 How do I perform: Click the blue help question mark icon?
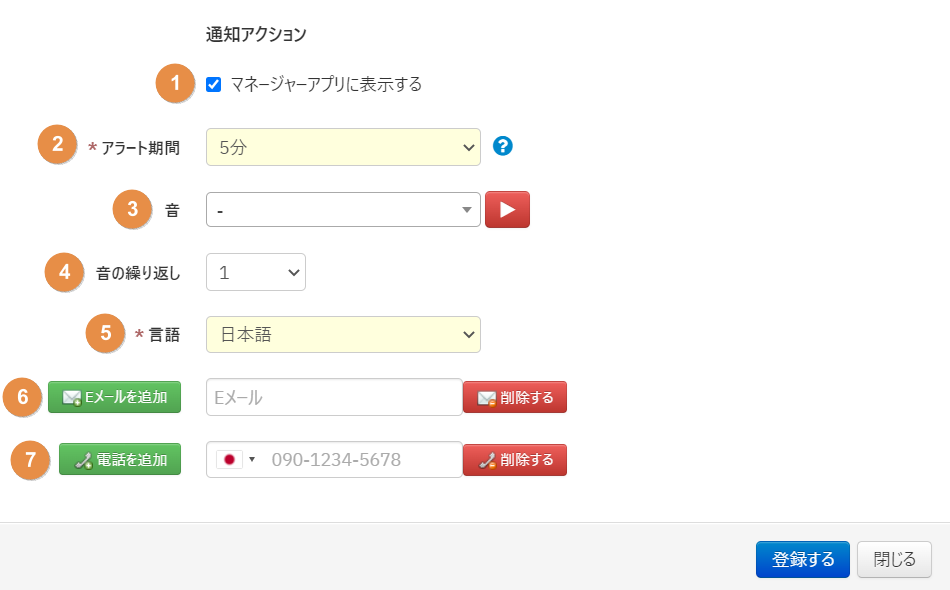coord(503,146)
